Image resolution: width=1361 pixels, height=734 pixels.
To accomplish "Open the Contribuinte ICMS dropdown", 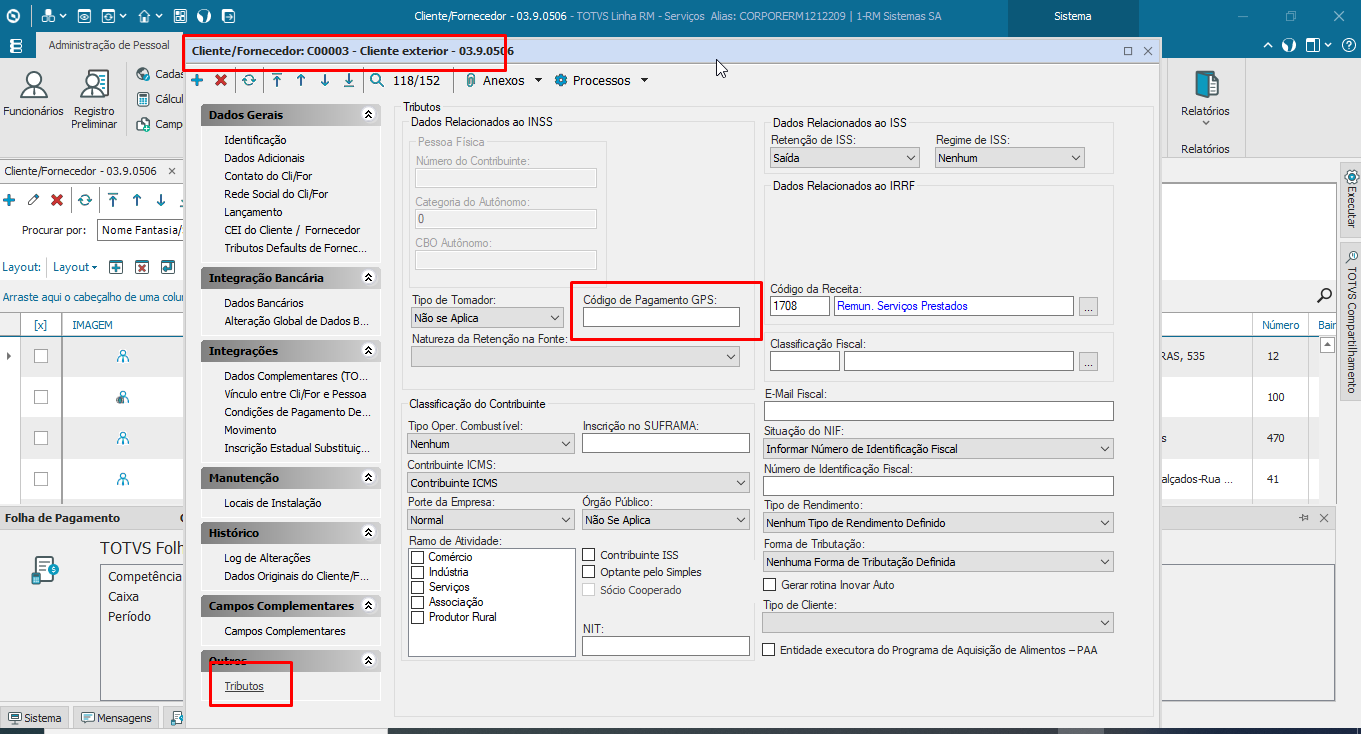I will point(578,483).
